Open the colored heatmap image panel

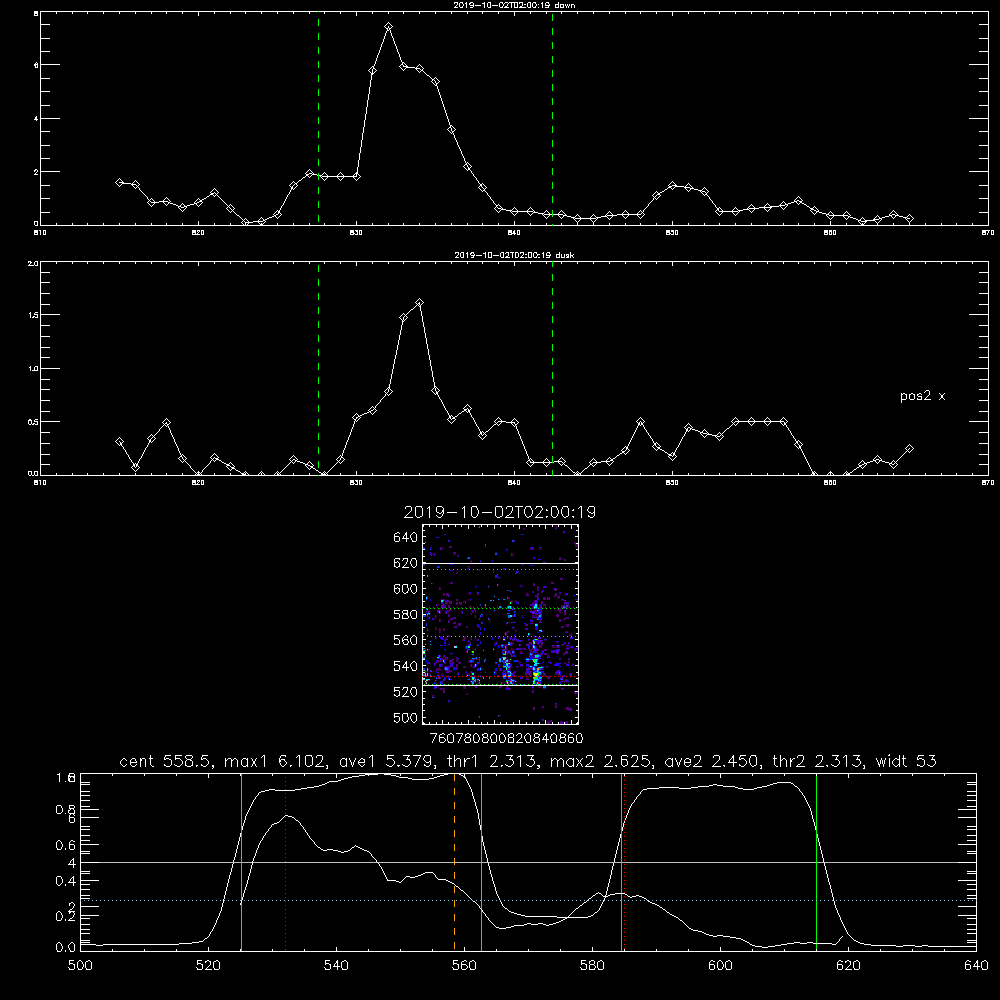point(501,624)
